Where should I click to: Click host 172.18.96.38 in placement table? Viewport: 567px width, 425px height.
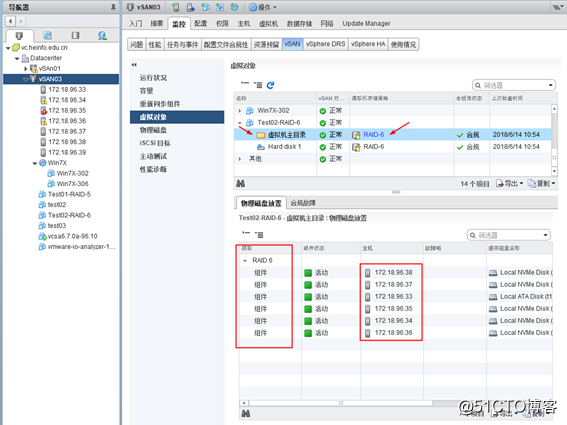(x=393, y=272)
